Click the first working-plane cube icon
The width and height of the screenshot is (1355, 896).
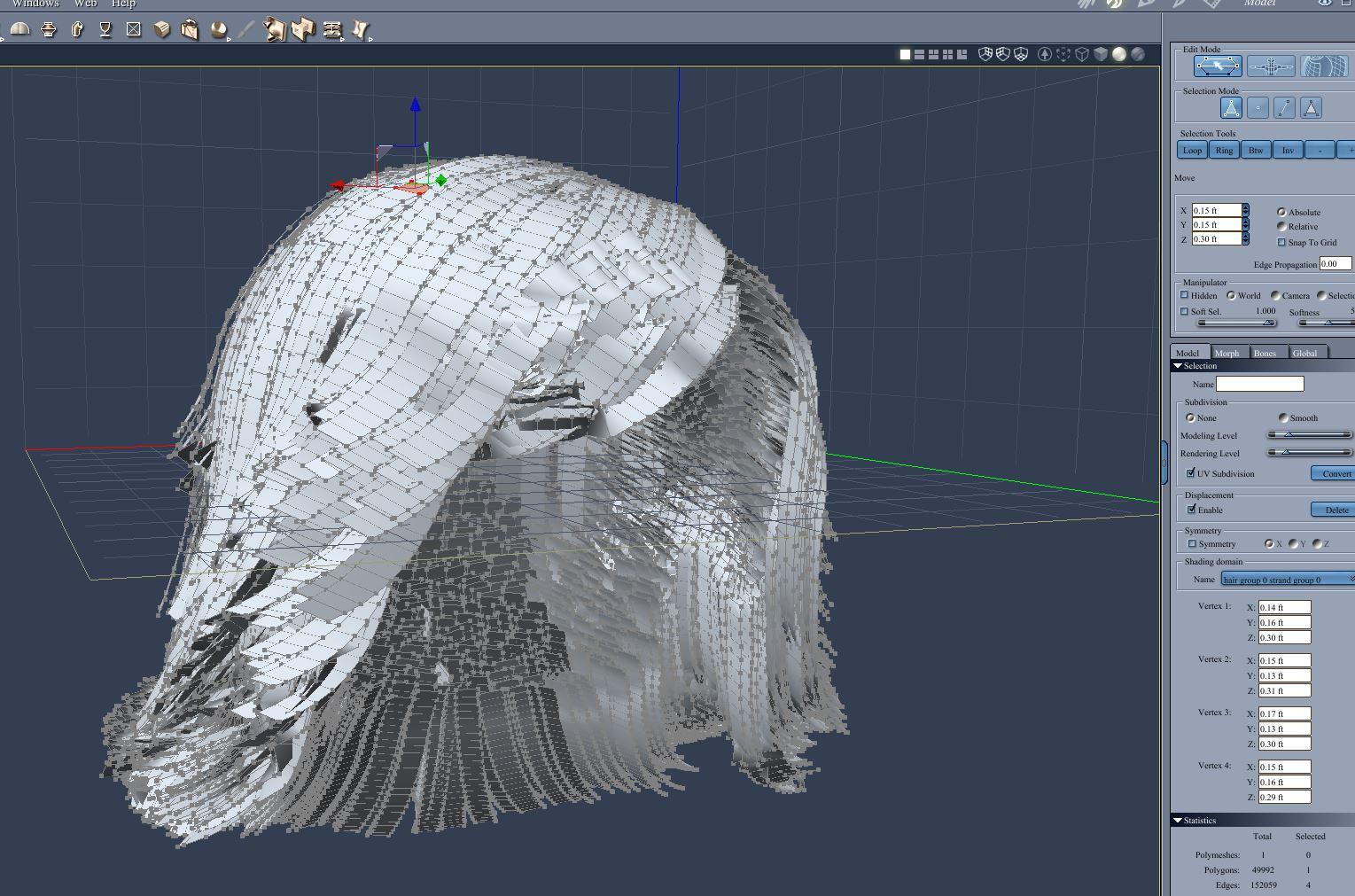pos(985,54)
